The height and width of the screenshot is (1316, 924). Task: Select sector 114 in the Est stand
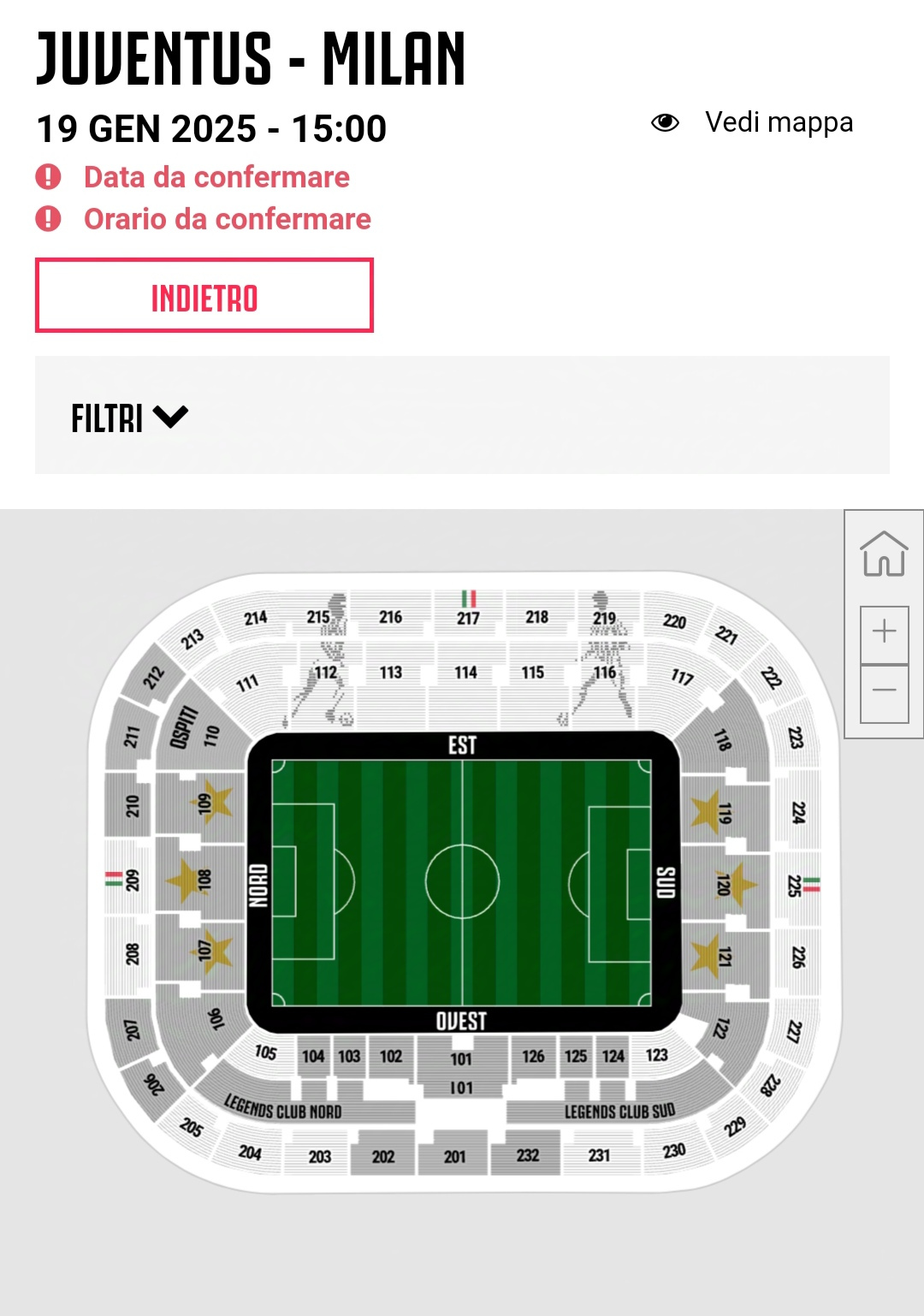pyautogui.click(x=465, y=673)
